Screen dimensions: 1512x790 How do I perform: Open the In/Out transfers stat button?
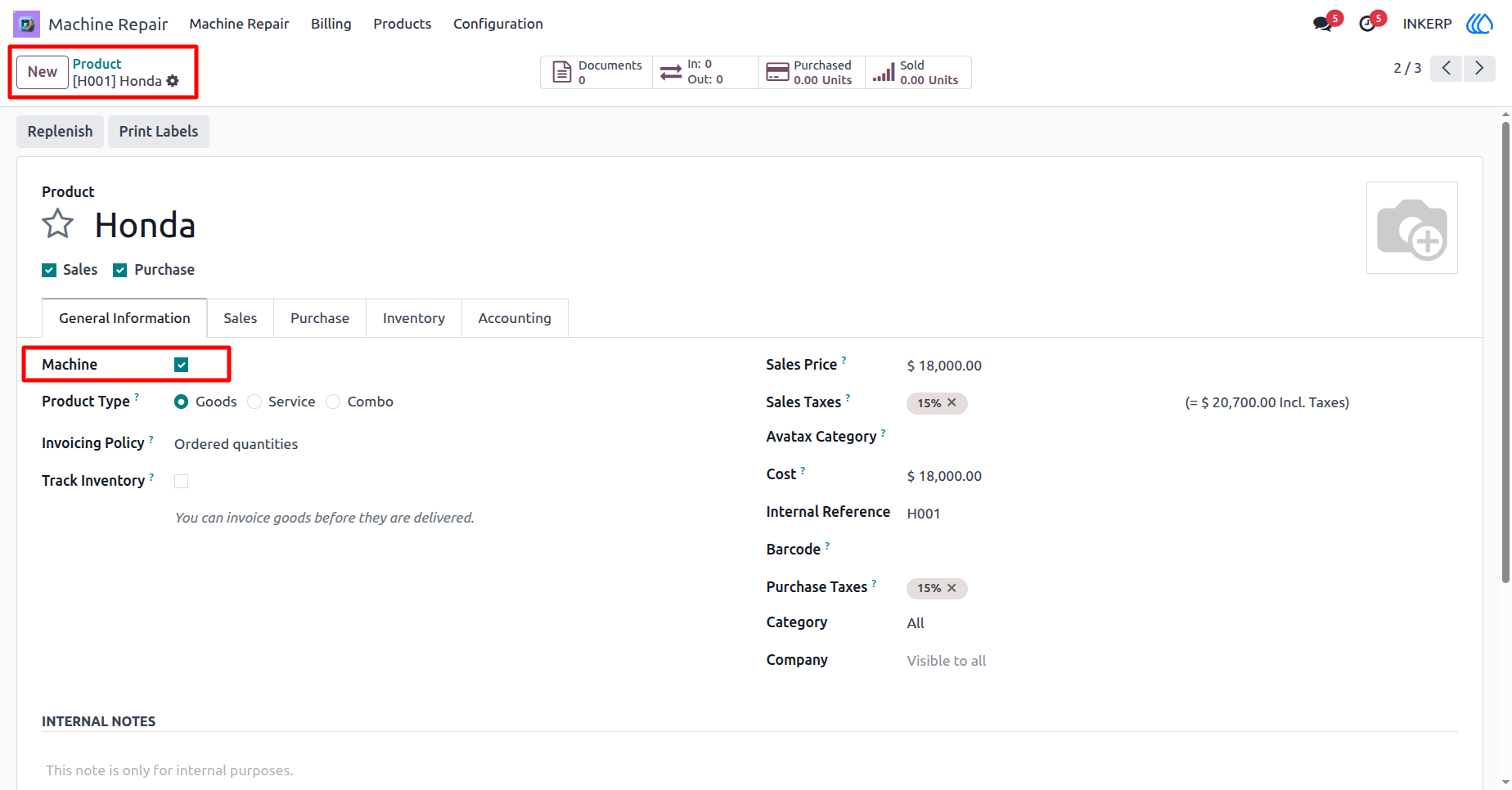tap(705, 72)
